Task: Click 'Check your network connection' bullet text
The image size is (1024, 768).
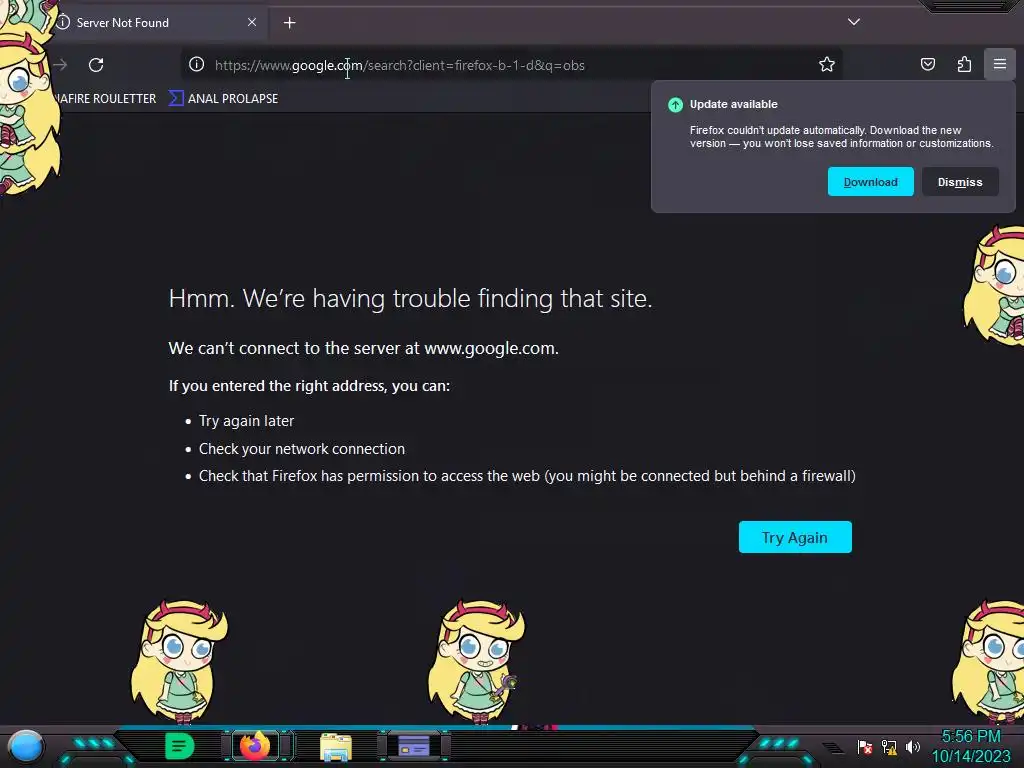Action: (x=302, y=449)
